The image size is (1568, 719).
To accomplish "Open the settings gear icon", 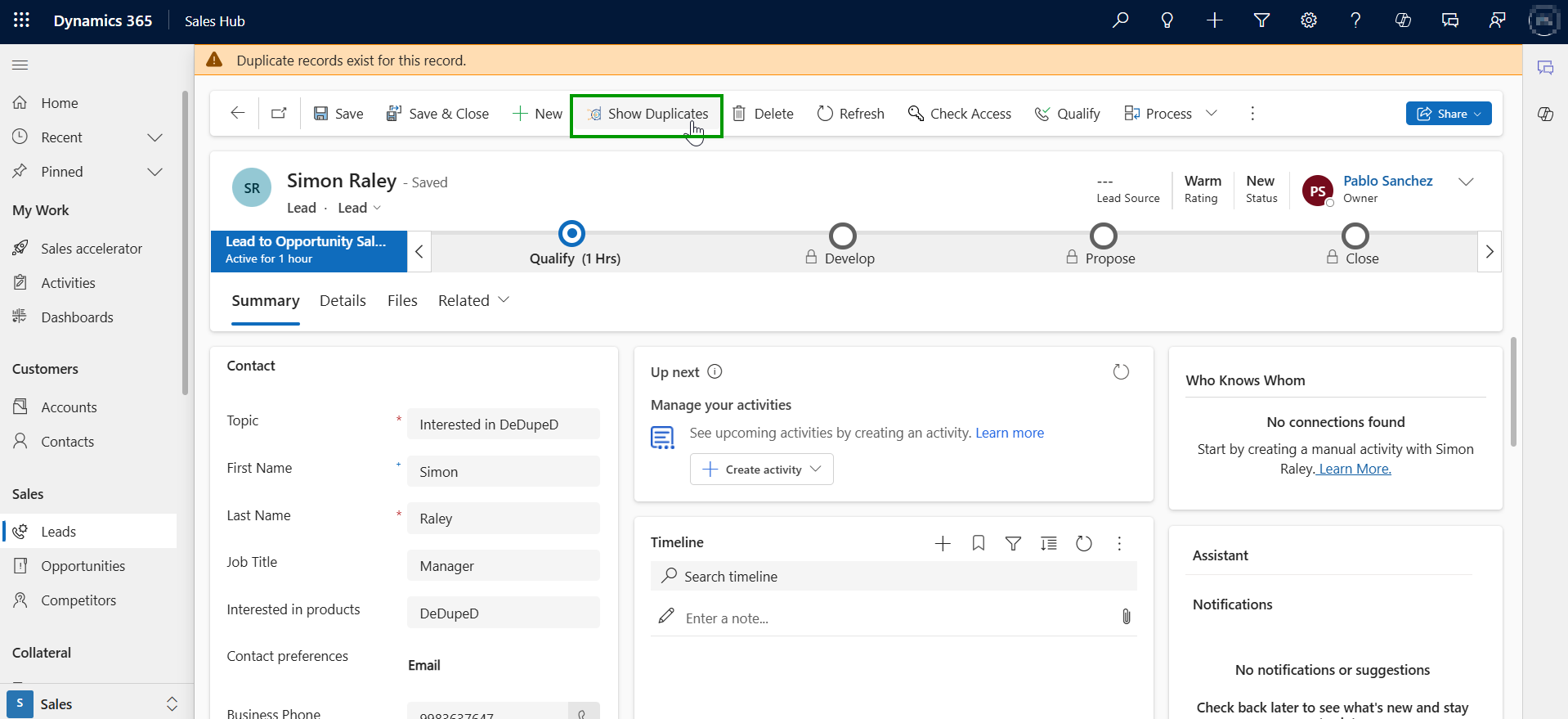I will (x=1309, y=20).
